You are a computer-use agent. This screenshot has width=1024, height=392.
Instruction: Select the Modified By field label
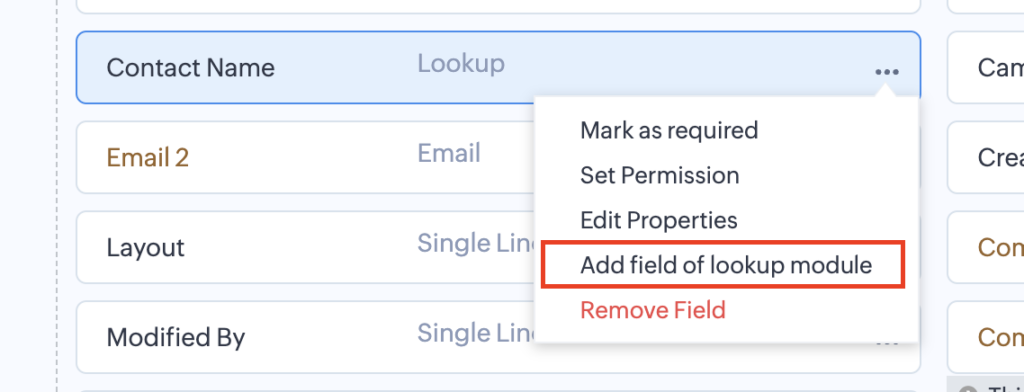point(176,338)
